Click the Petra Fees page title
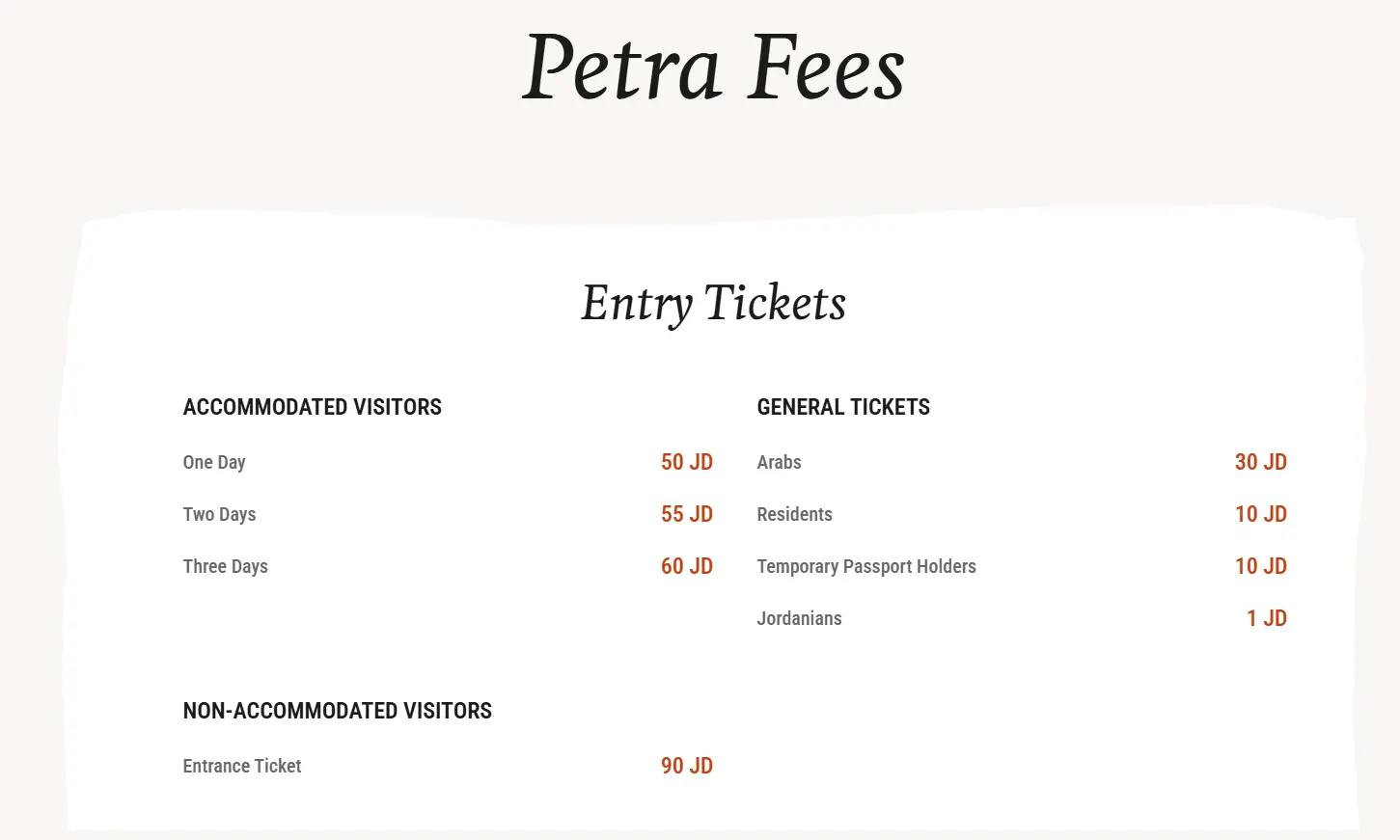The height and width of the screenshot is (840, 1400). (713, 68)
